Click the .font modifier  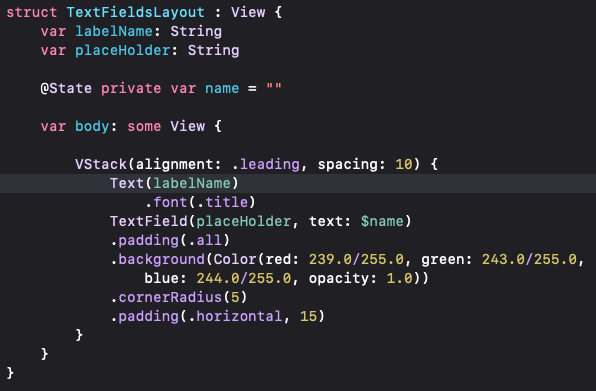point(166,203)
